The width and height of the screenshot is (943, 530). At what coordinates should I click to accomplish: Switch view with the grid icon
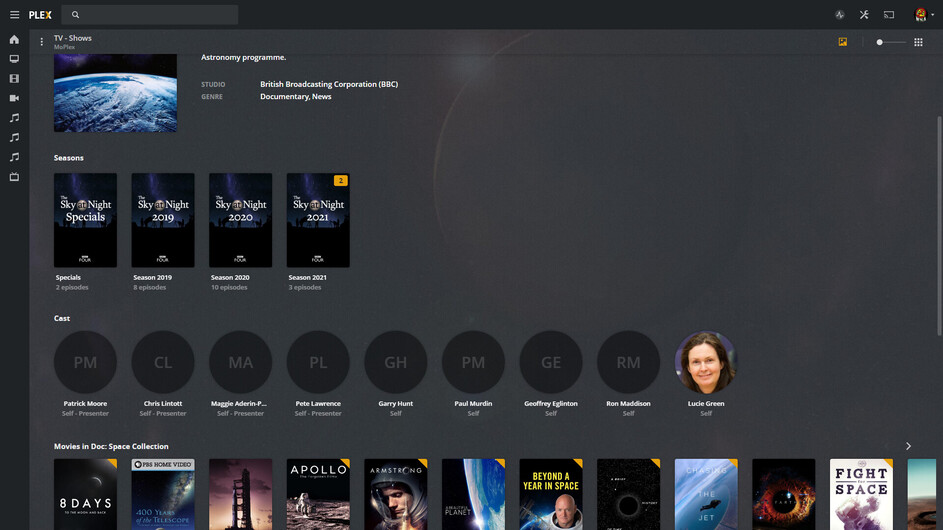918,42
